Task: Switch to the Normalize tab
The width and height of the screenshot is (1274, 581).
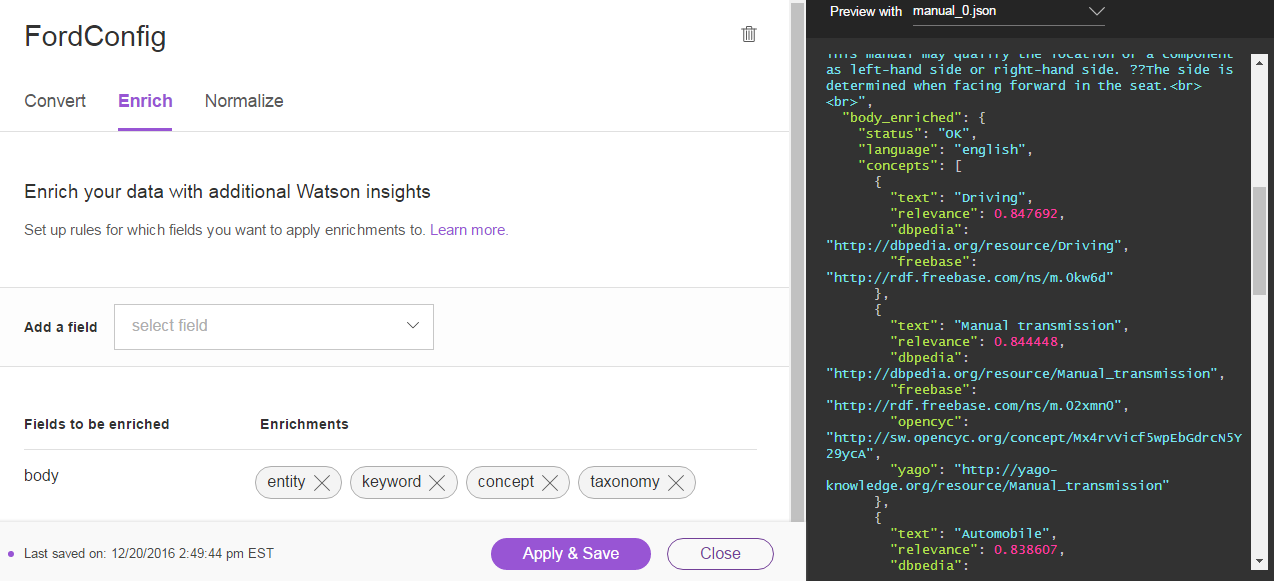Action: pyautogui.click(x=244, y=101)
